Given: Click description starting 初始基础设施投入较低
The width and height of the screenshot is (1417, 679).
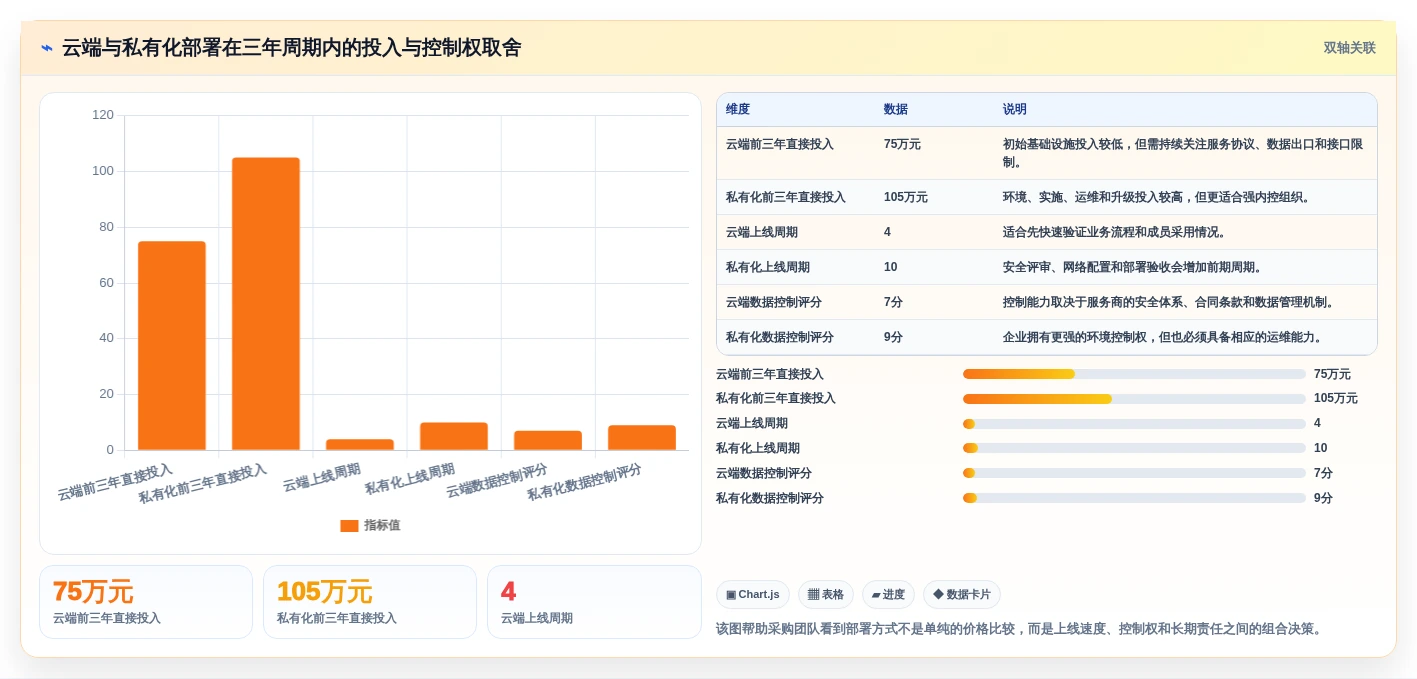Looking at the screenshot, I should pyautogui.click(x=1183, y=153).
